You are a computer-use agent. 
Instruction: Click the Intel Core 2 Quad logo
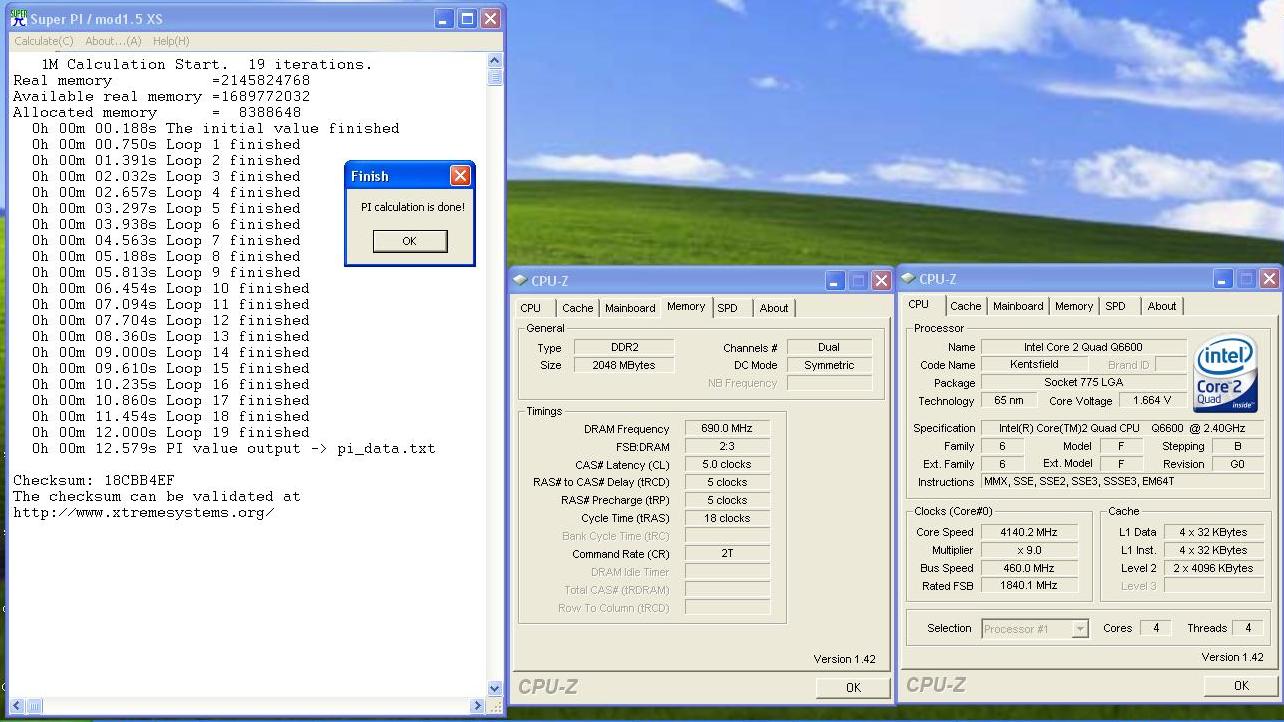1225,373
